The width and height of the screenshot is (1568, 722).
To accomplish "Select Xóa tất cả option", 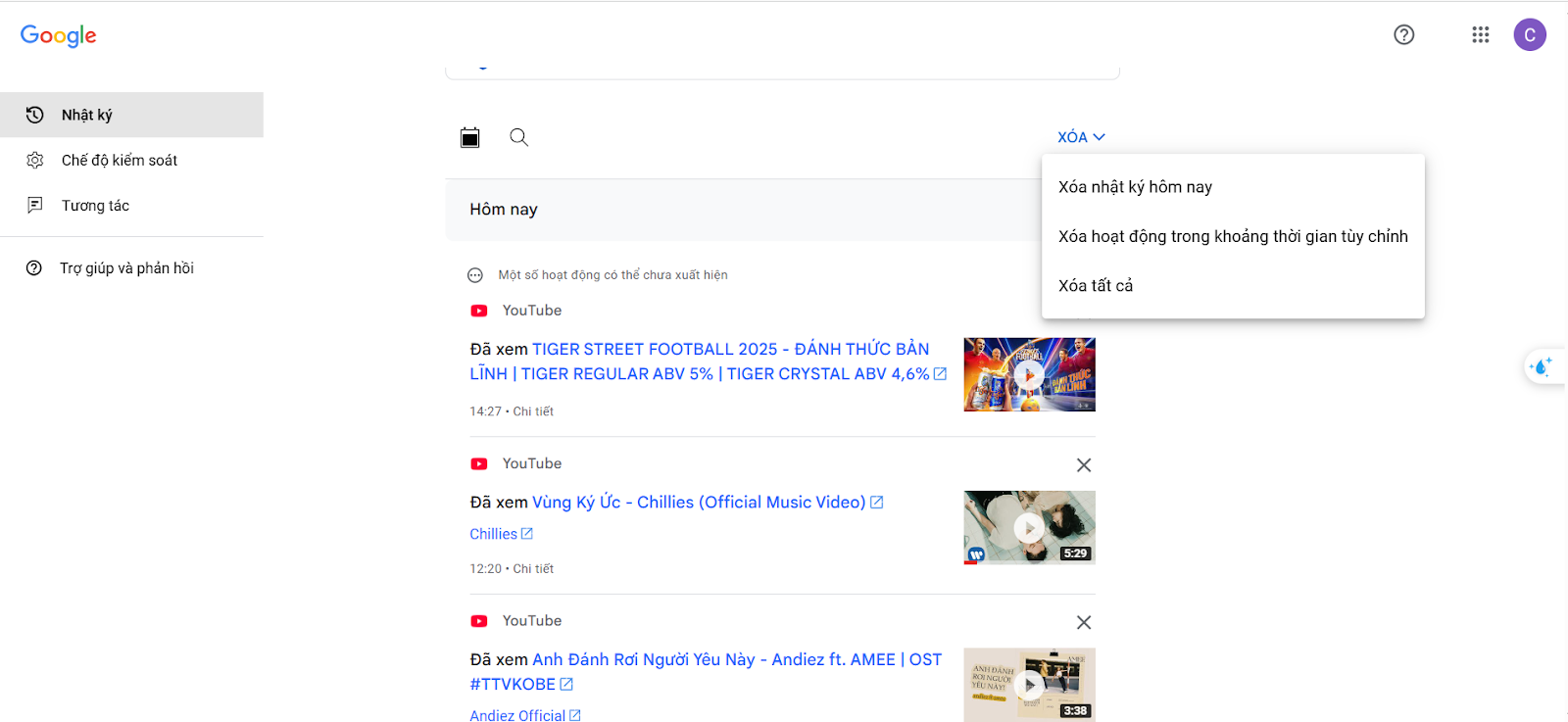I will pyautogui.click(x=1096, y=286).
